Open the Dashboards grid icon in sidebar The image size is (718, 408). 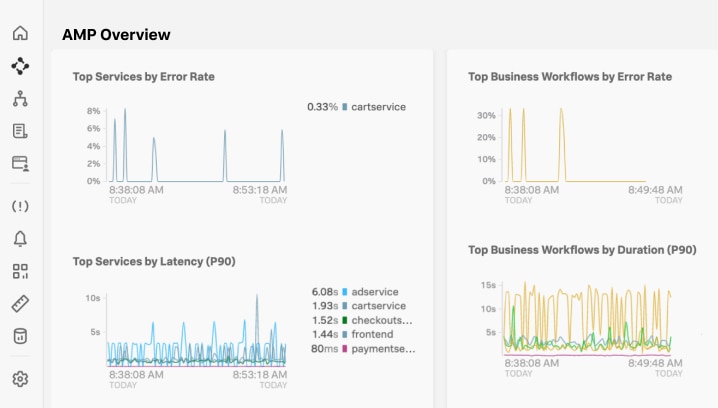[20, 271]
